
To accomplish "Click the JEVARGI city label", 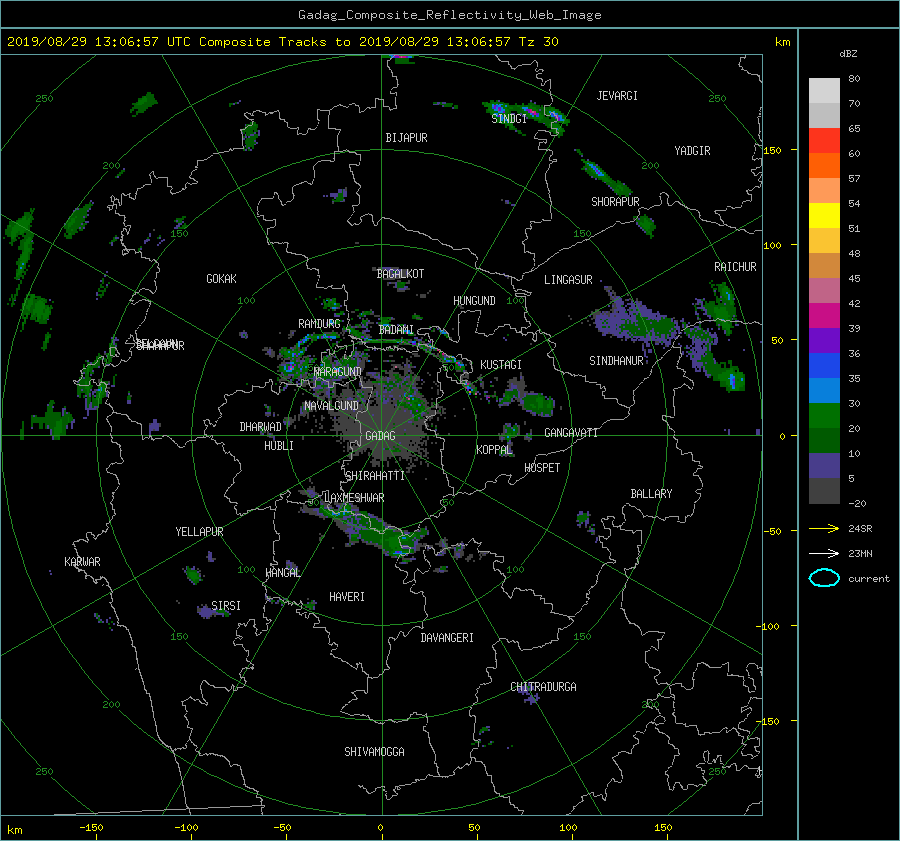I will 617,96.
